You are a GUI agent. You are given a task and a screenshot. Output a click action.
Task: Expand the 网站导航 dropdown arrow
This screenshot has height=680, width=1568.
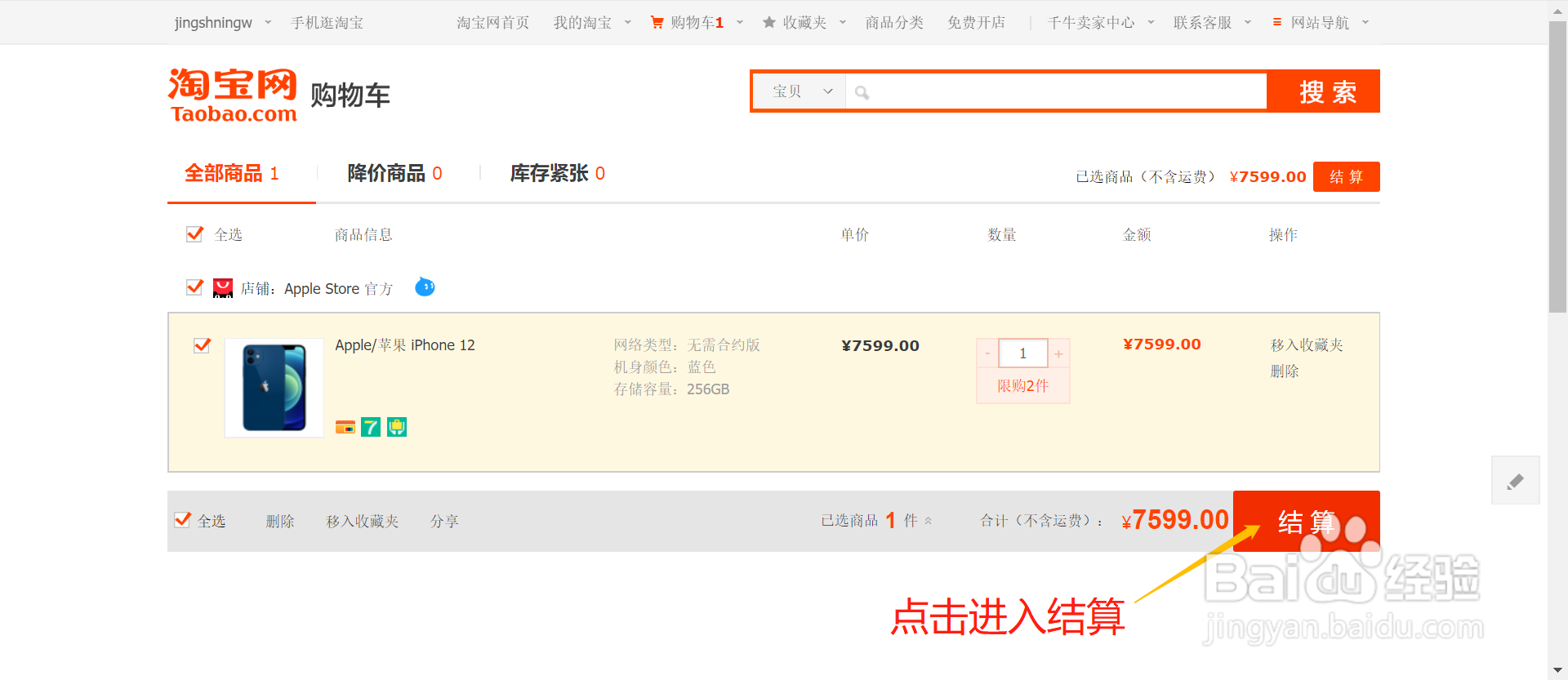point(1365,23)
